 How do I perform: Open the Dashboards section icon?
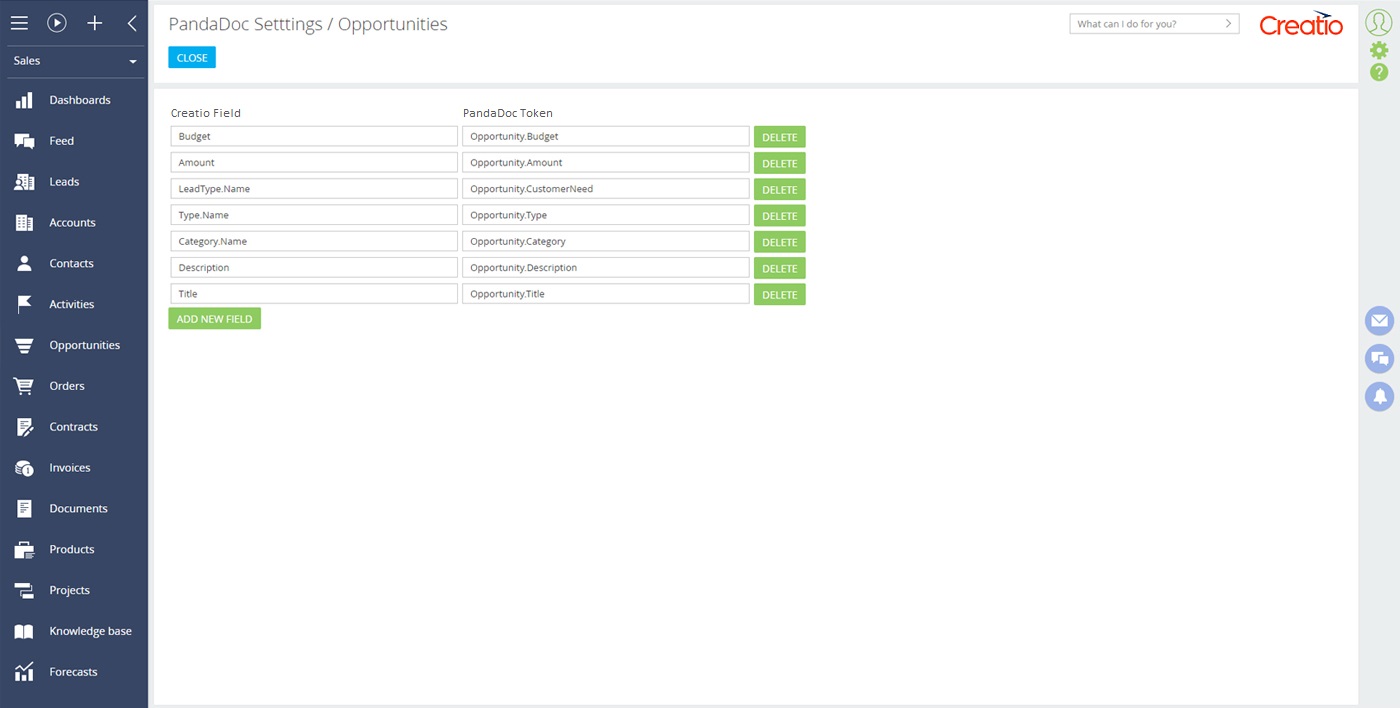(24, 100)
